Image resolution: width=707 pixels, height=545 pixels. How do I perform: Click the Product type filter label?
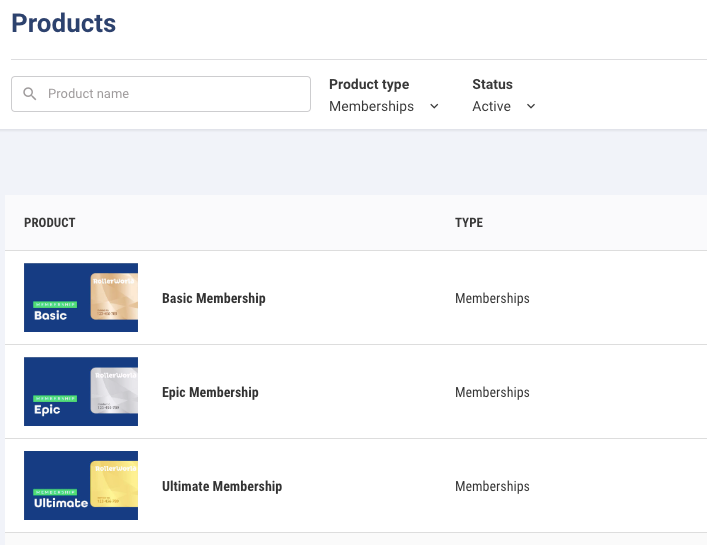click(369, 84)
